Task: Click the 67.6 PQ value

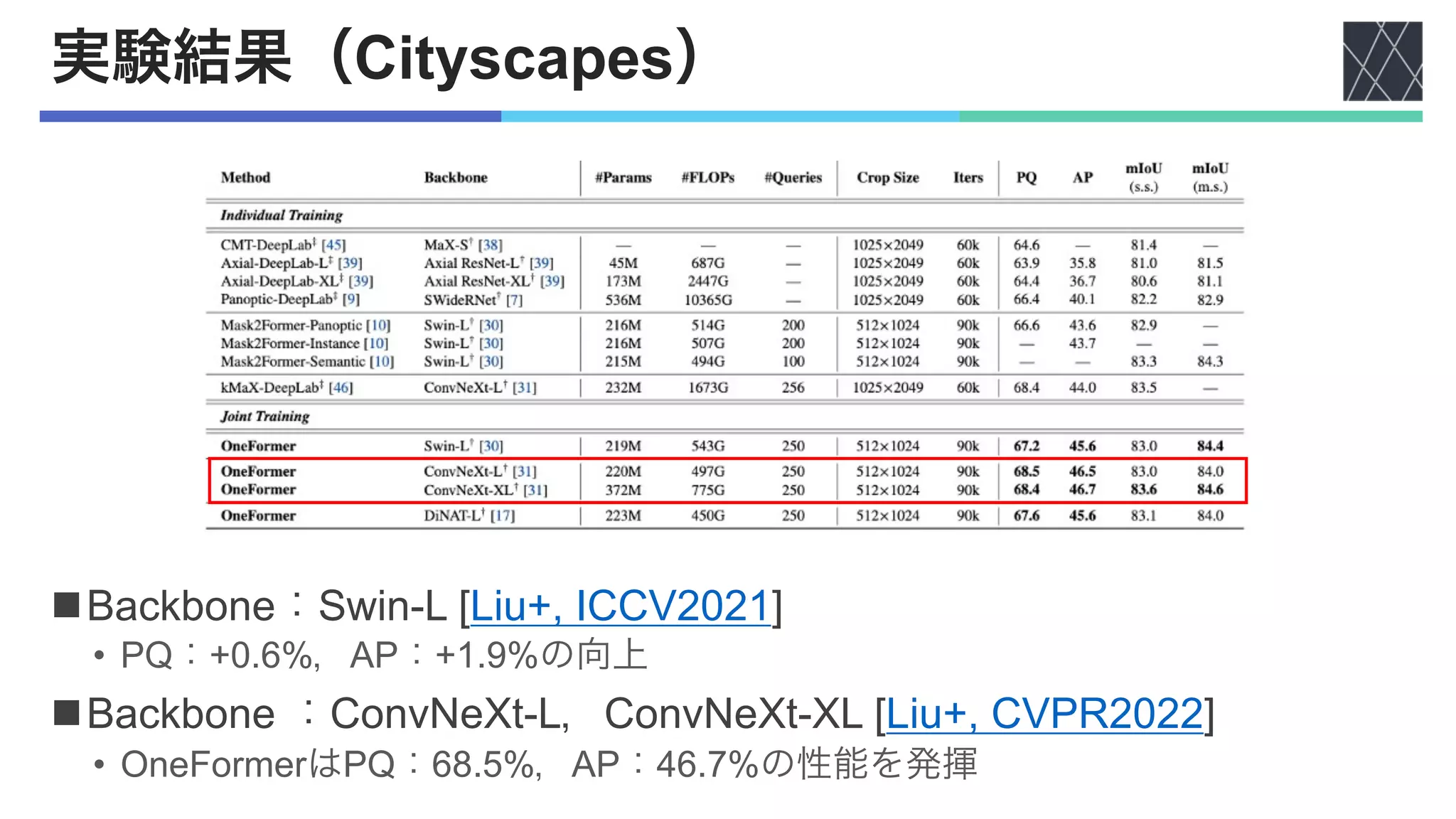Action: [1026, 516]
